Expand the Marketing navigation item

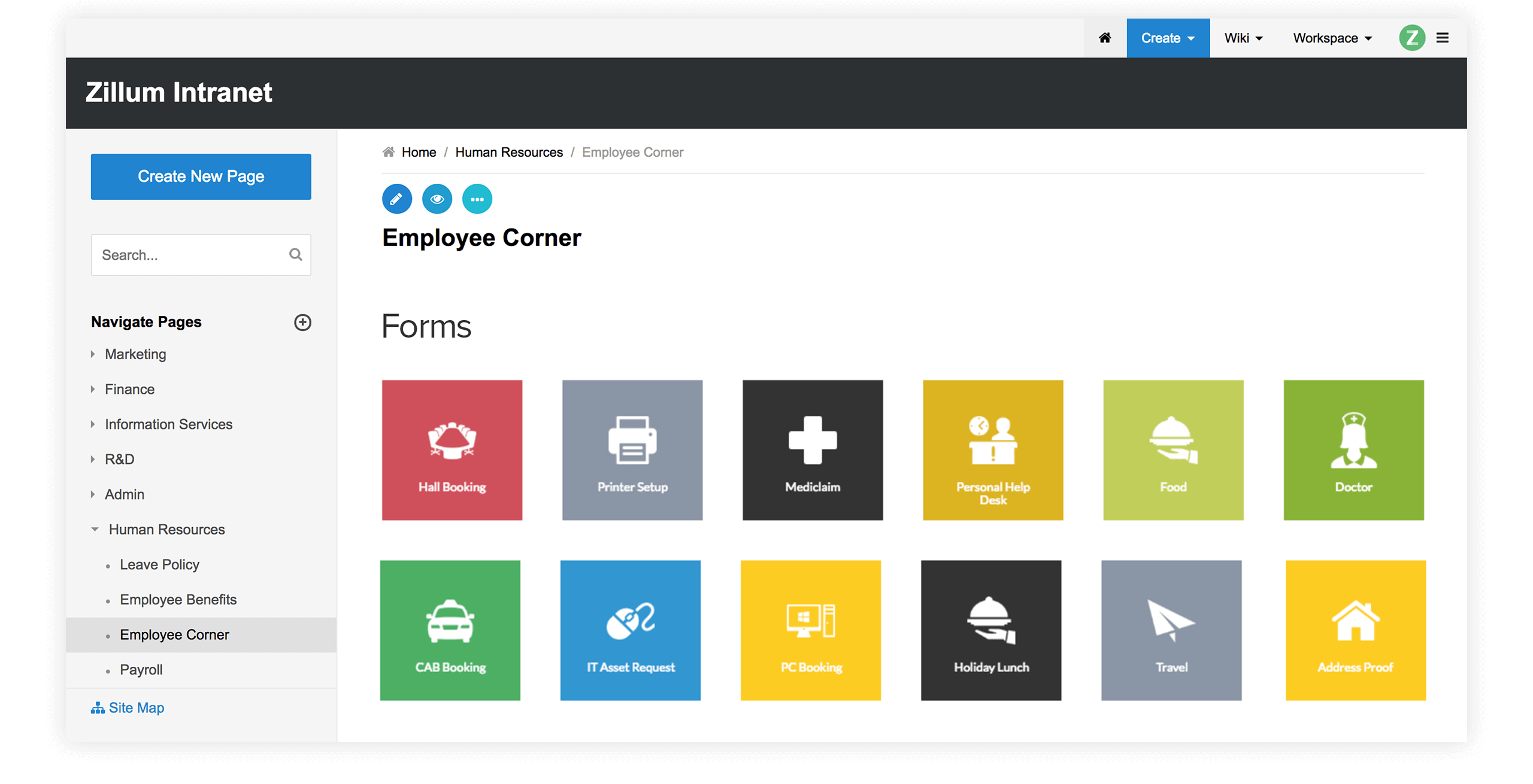[94, 353]
